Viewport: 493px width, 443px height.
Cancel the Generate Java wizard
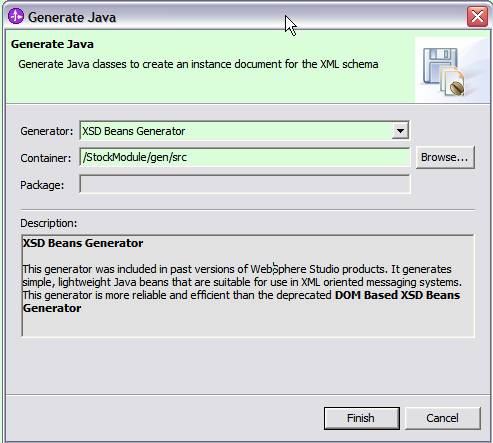pyautogui.click(x=443, y=418)
